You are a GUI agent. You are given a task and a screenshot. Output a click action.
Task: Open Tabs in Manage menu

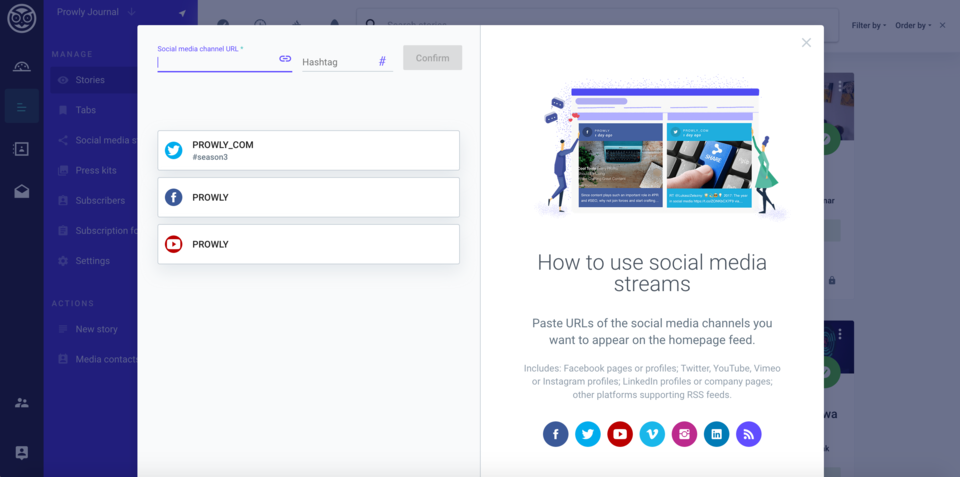[86, 110]
